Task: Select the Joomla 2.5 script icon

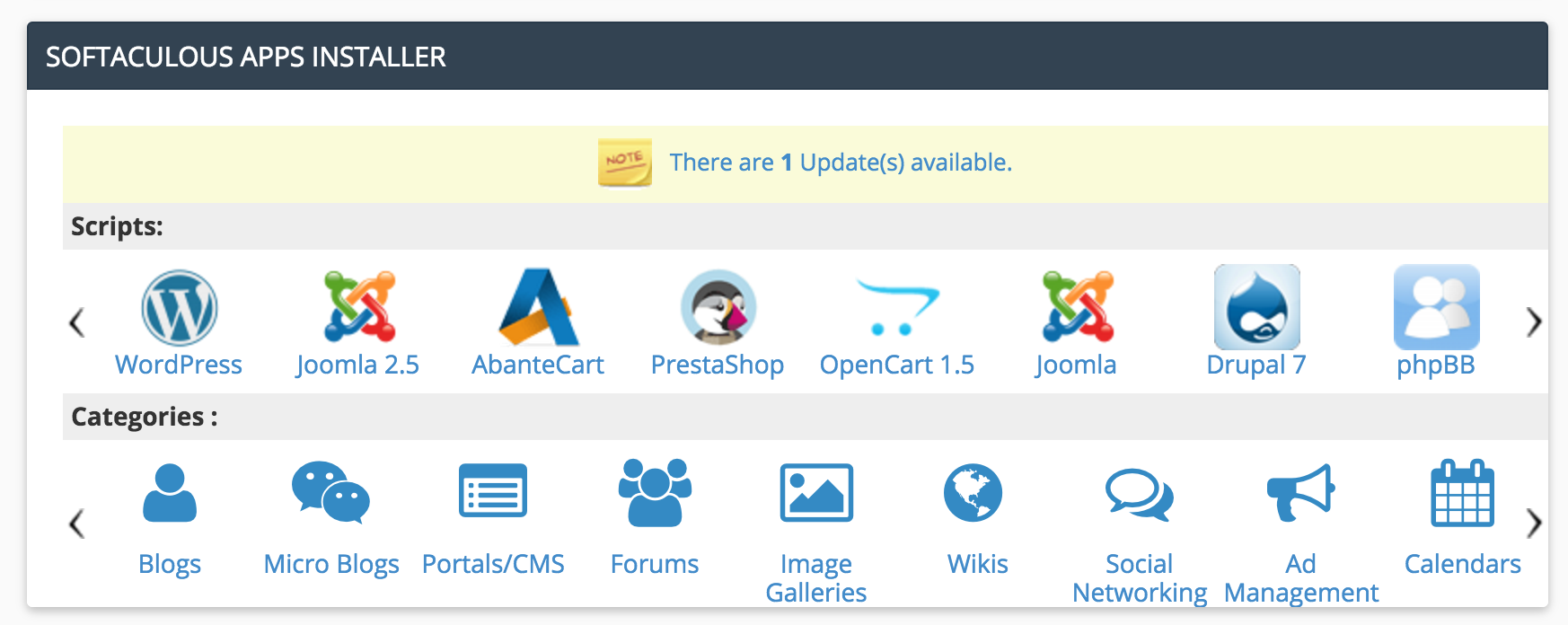Action: pyautogui.click(x=359, y=306)
